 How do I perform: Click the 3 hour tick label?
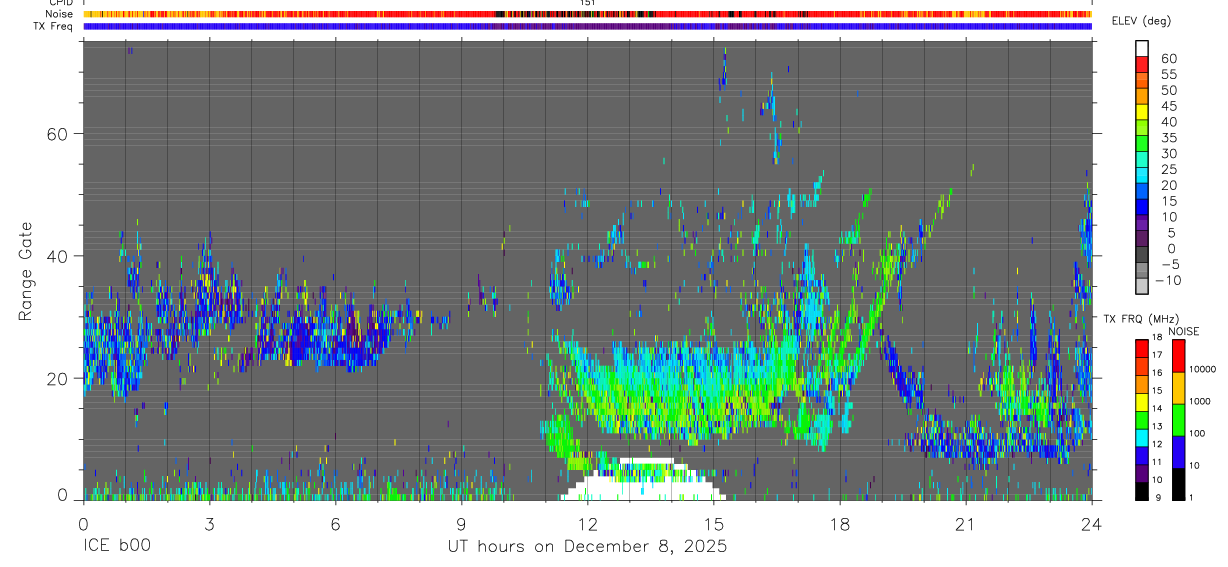pos(209,524)
